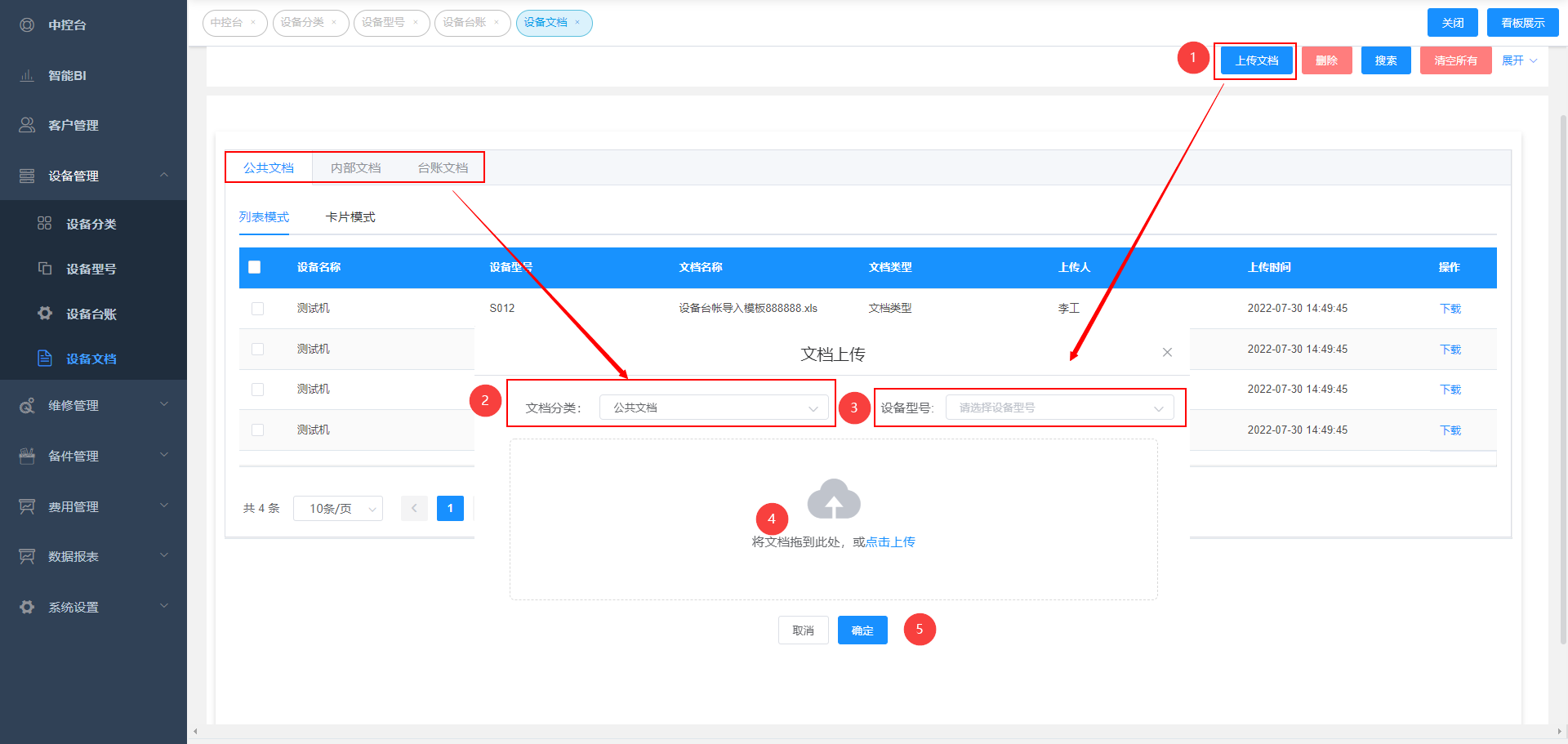Open the 10条/页 page size dropdown

[x=338, y=509]
